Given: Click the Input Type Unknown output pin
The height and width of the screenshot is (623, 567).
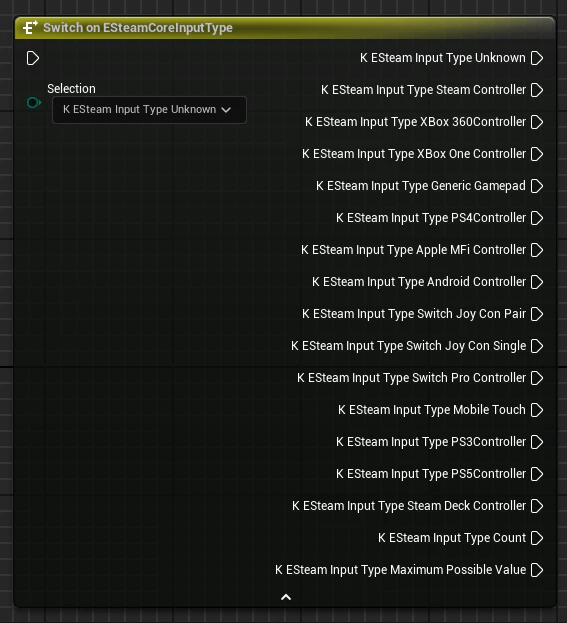Looking at the screenshot, I should click(x=537, y=58).
